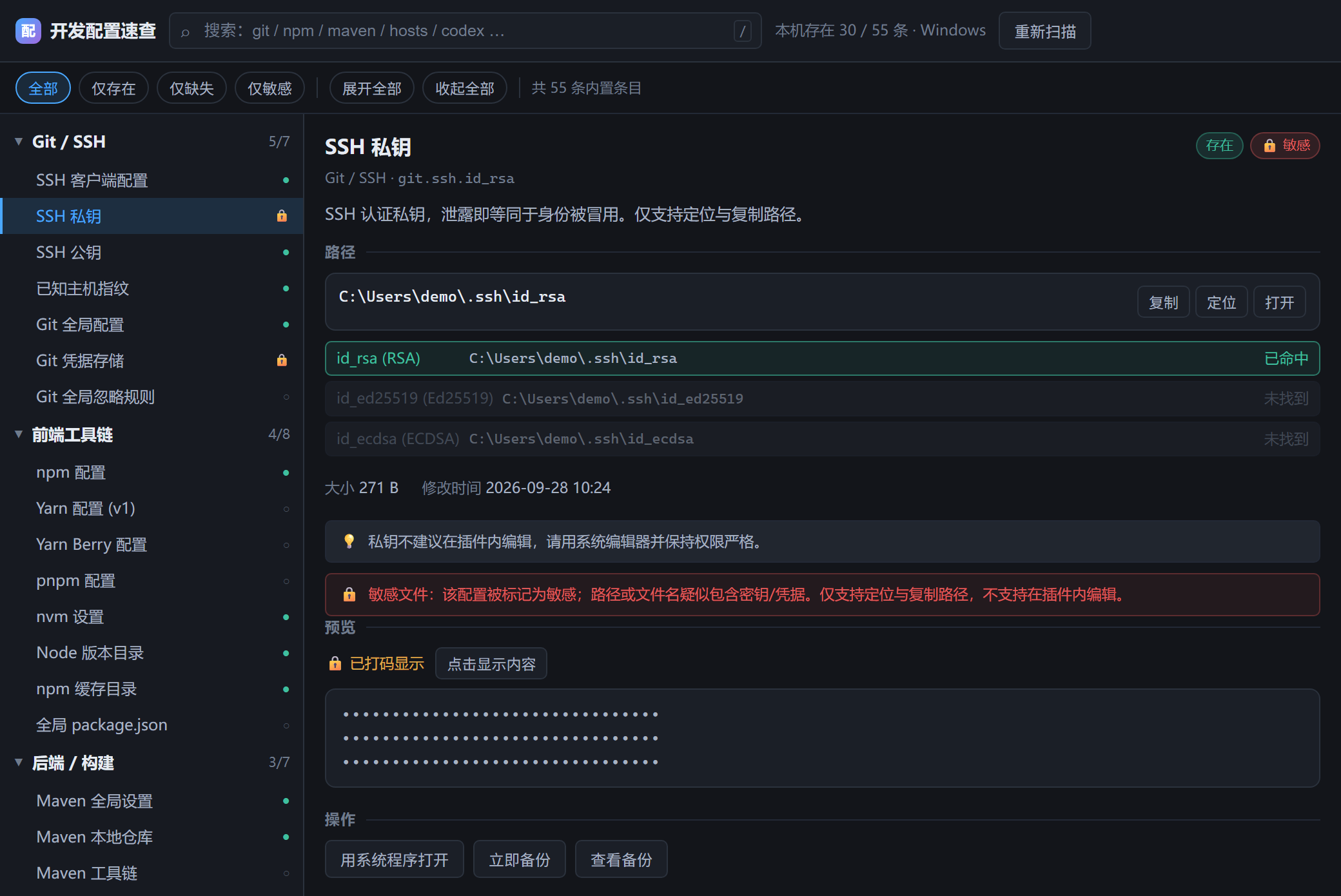Image resolution: width=1341 pixels, height=896 pixels.
Task: Click 查看备份 button
Action: pos(622,860)
